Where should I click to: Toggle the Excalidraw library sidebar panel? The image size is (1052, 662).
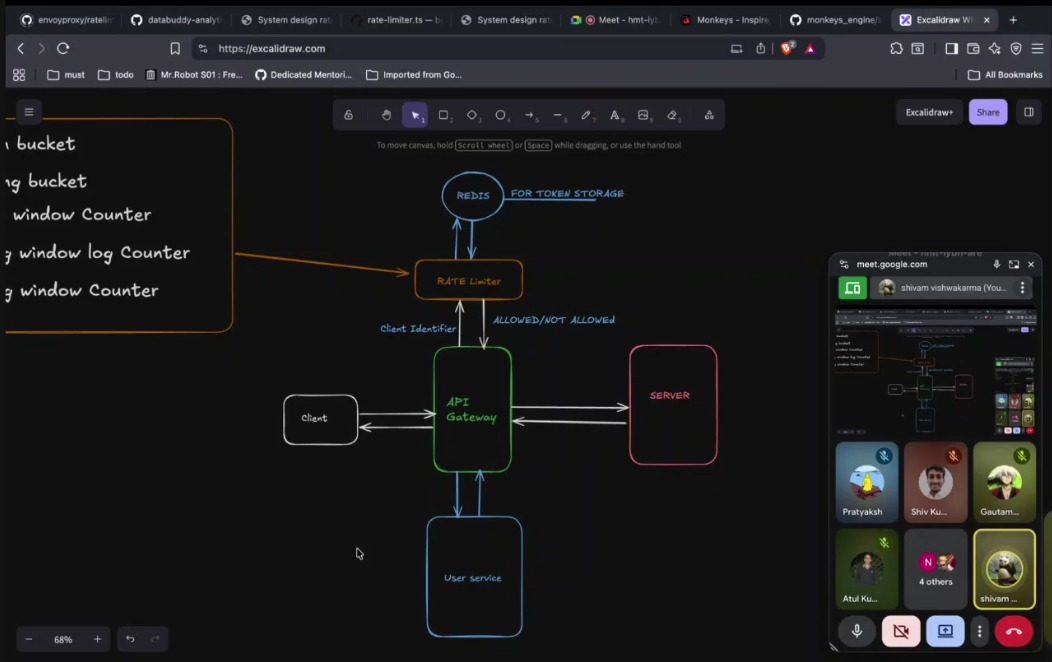(1029, 112)
